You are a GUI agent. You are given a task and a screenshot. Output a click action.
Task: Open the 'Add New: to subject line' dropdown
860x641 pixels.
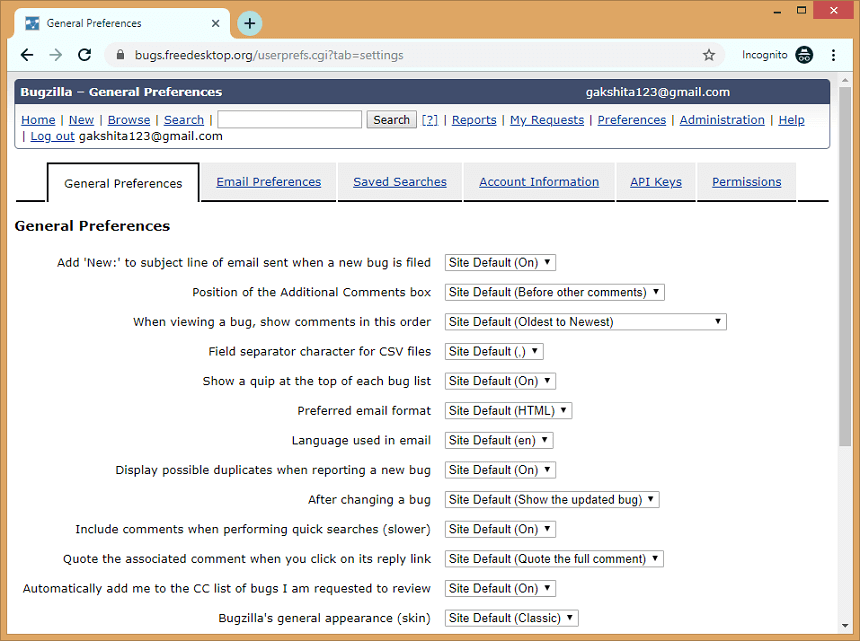(x=500, y=263)
